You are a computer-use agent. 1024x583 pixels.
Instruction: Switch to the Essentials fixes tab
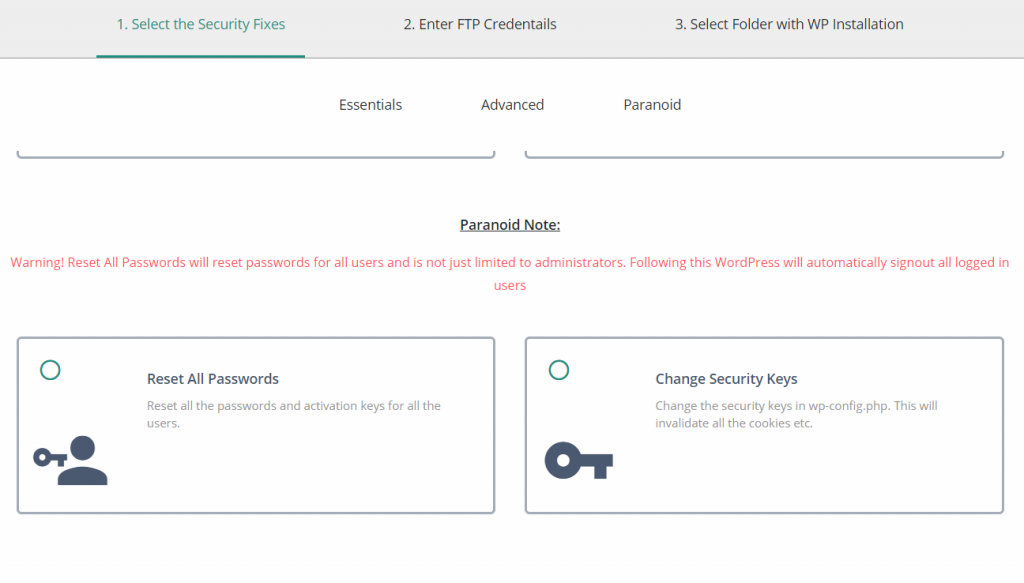click(x=370, y=104)
